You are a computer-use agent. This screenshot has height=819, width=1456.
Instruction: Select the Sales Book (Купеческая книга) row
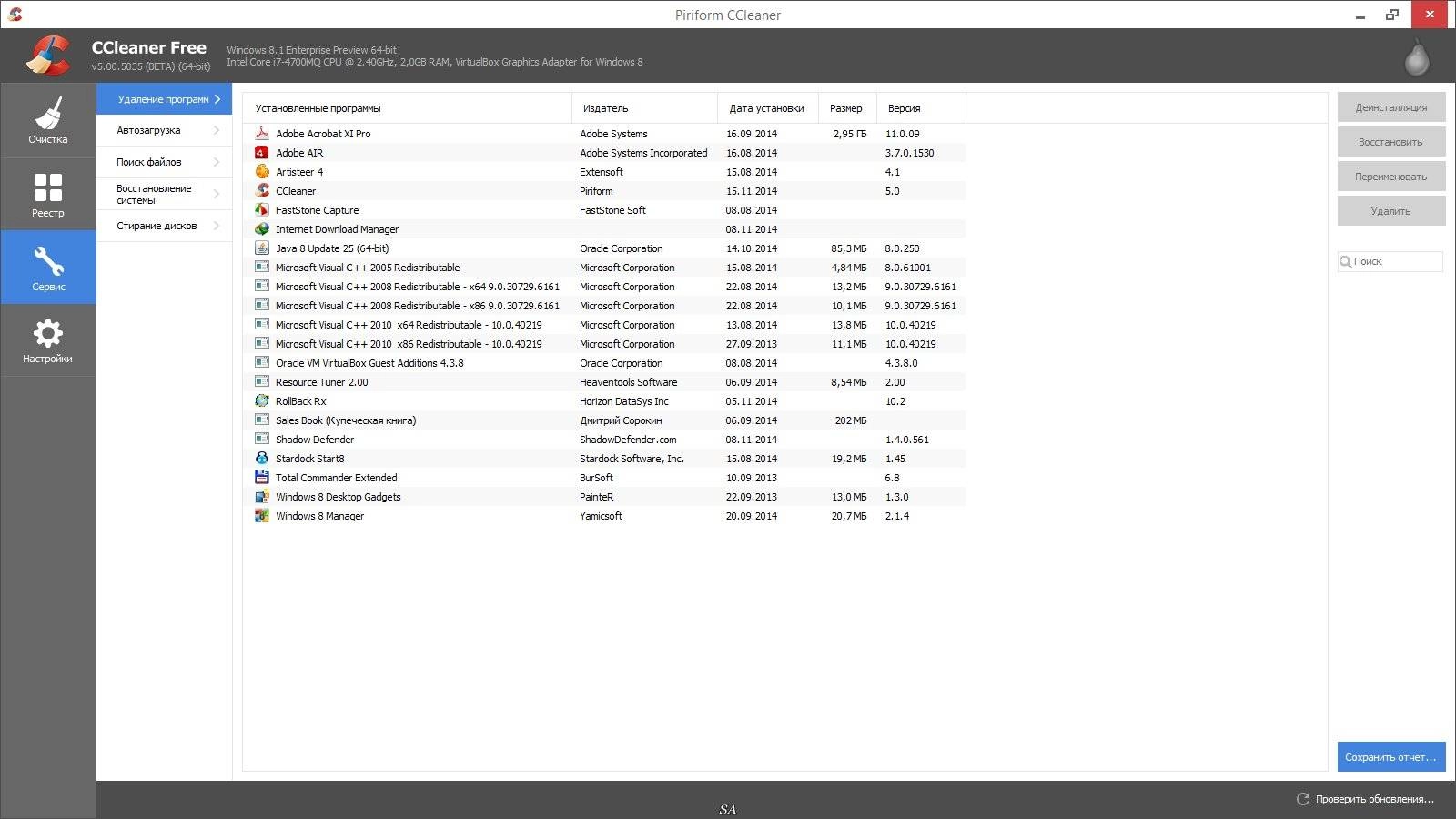(x=605, y=420)
